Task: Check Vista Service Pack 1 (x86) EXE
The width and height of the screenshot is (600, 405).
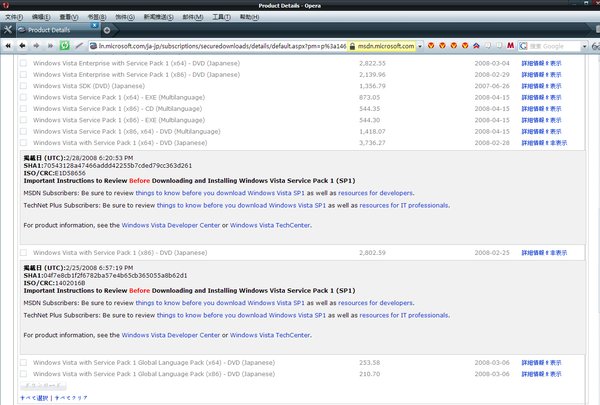Action: [x=23, y=120]
